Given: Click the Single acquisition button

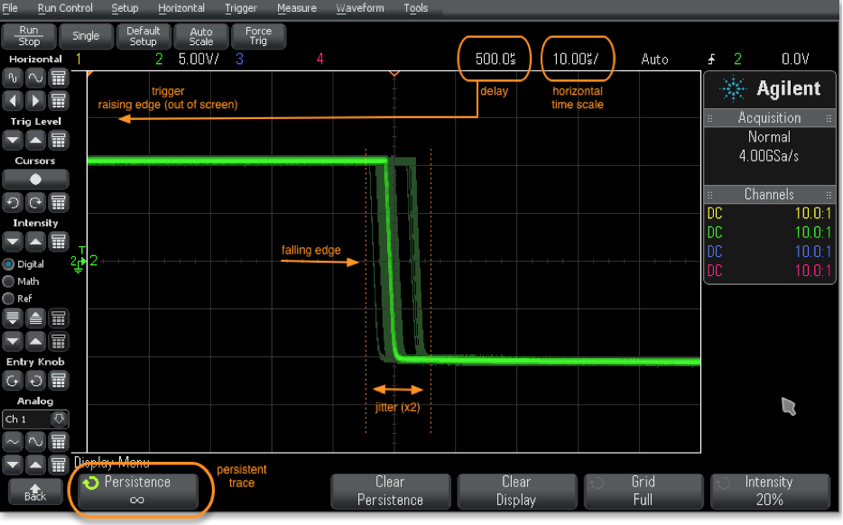Looking at the screenshot, I should tap(86, 36).
